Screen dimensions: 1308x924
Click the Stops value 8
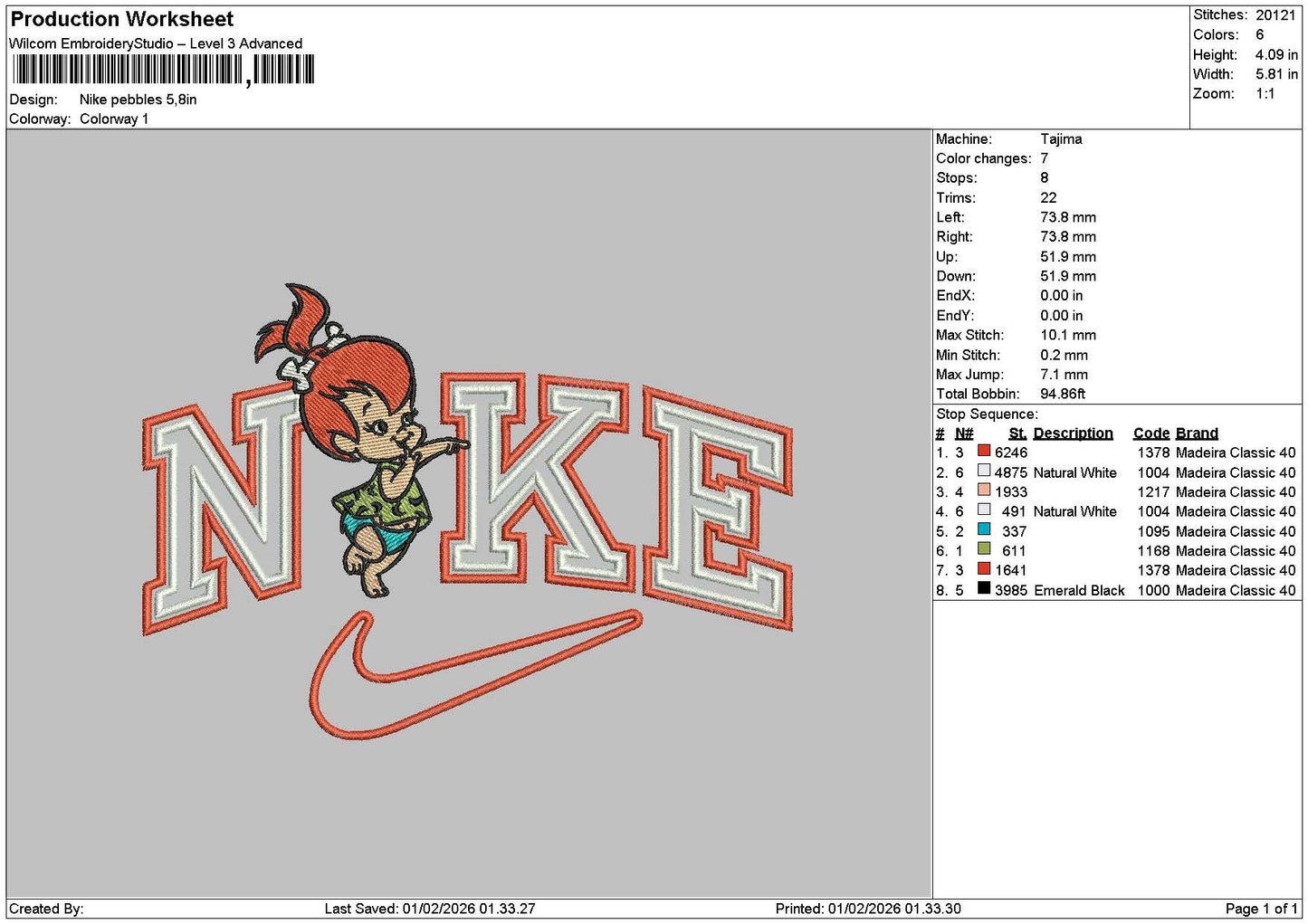pyautogui.click(x=1045, y=178)
